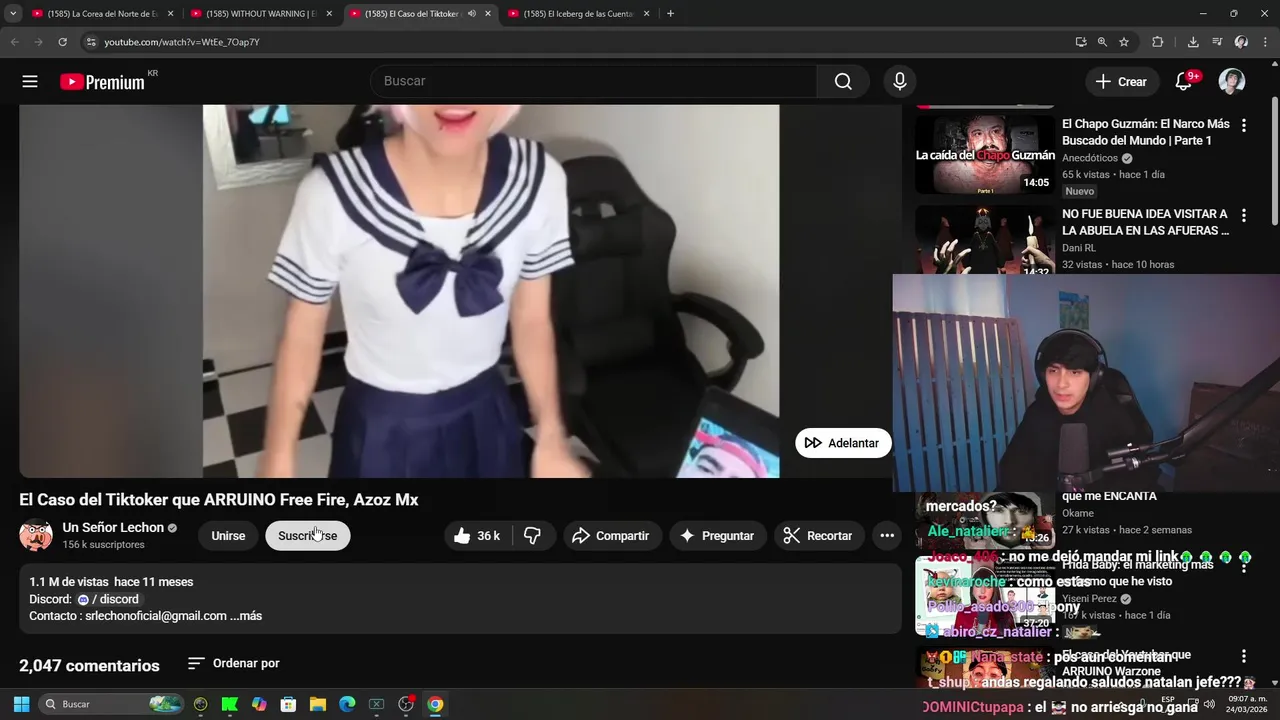Close the La Corea del Norte tab

point(170,14)
